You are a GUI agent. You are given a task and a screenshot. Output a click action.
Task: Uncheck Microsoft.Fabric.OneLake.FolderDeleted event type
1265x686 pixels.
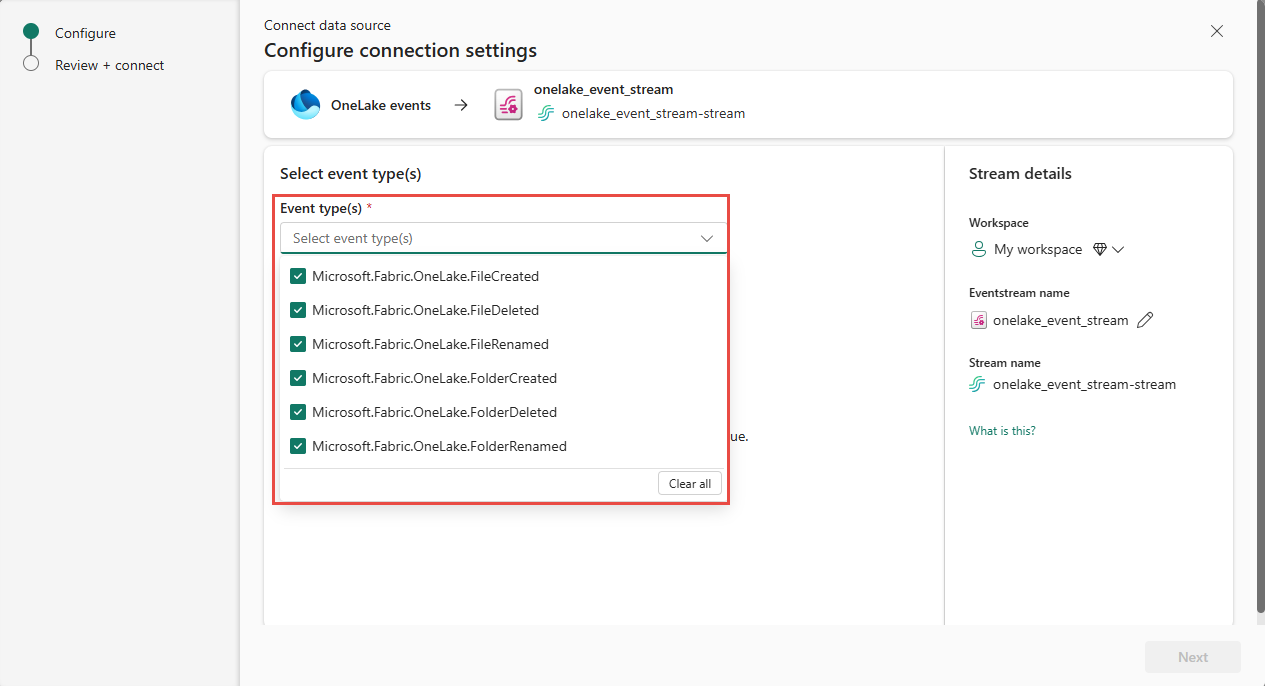click(297, 411)
